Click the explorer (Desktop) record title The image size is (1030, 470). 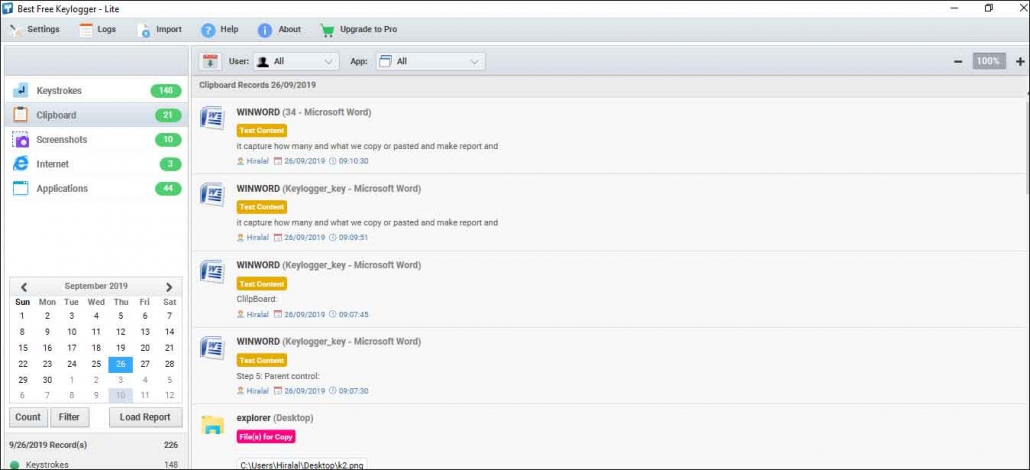(275, 418)
